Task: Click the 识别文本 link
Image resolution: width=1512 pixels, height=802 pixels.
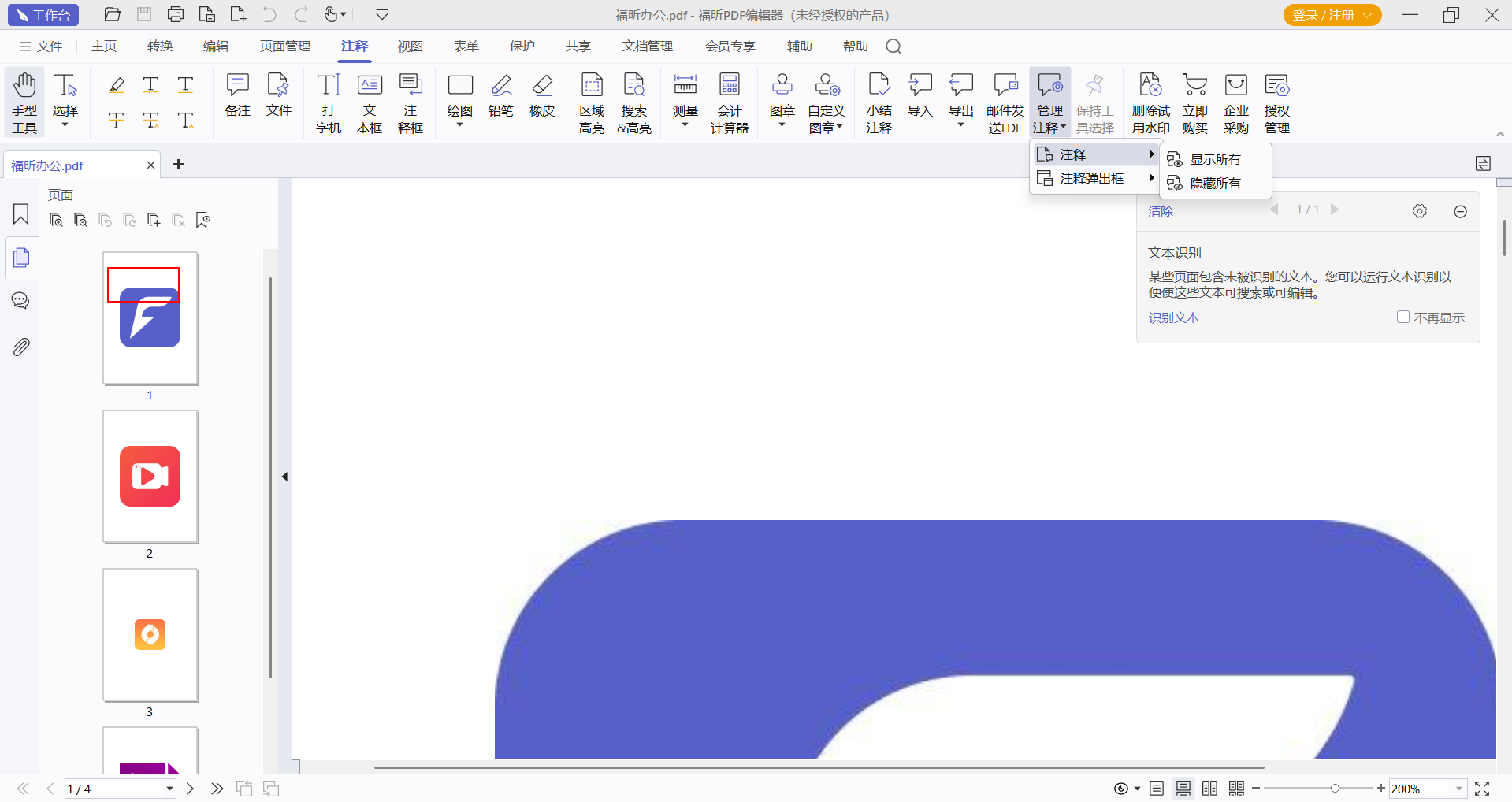Action: tap(1173, 317)
